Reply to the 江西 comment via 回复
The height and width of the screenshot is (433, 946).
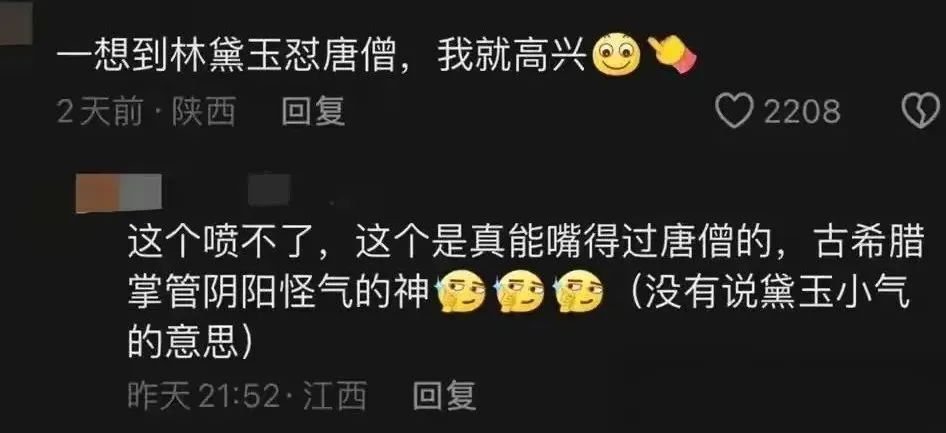444,396
